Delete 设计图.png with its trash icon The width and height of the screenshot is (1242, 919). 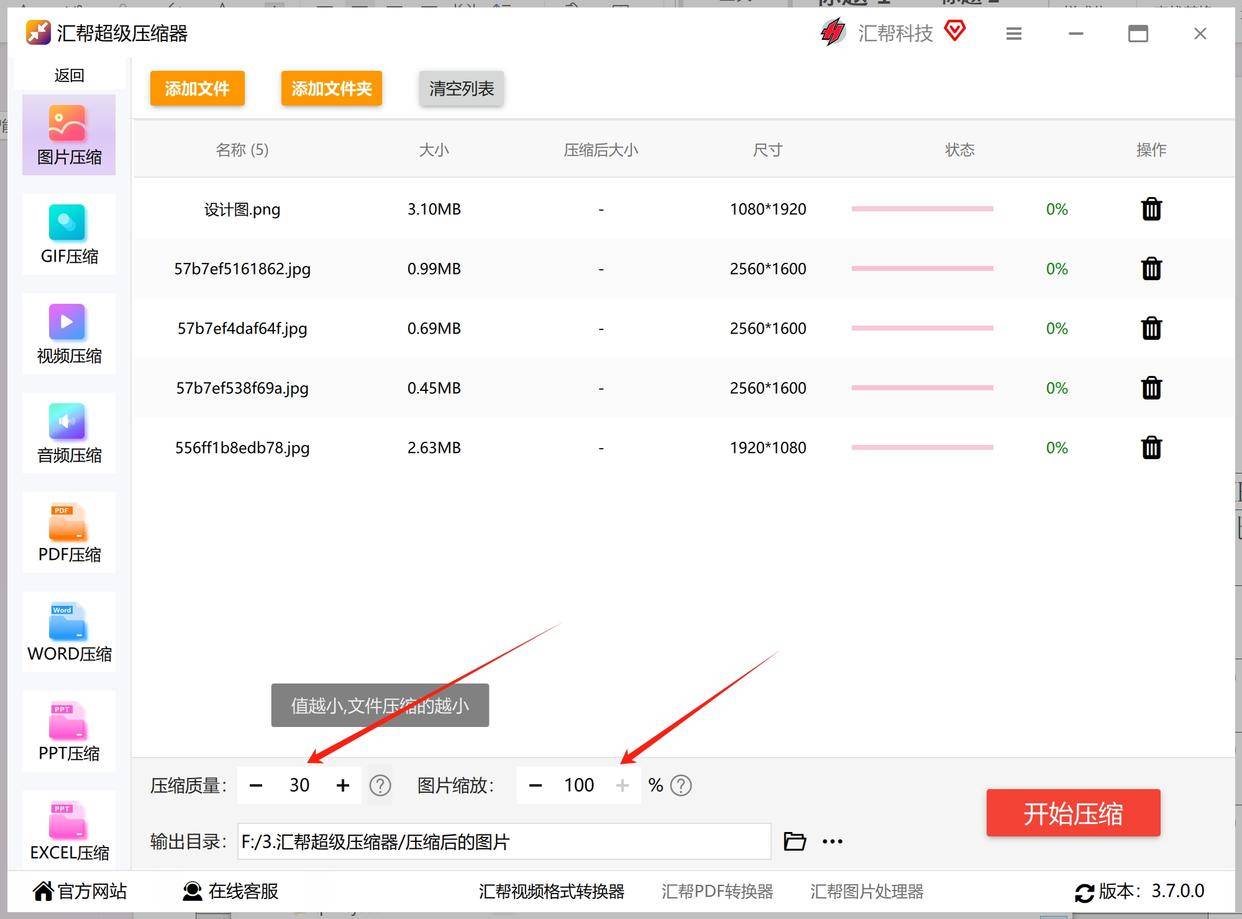[1151, 209]
